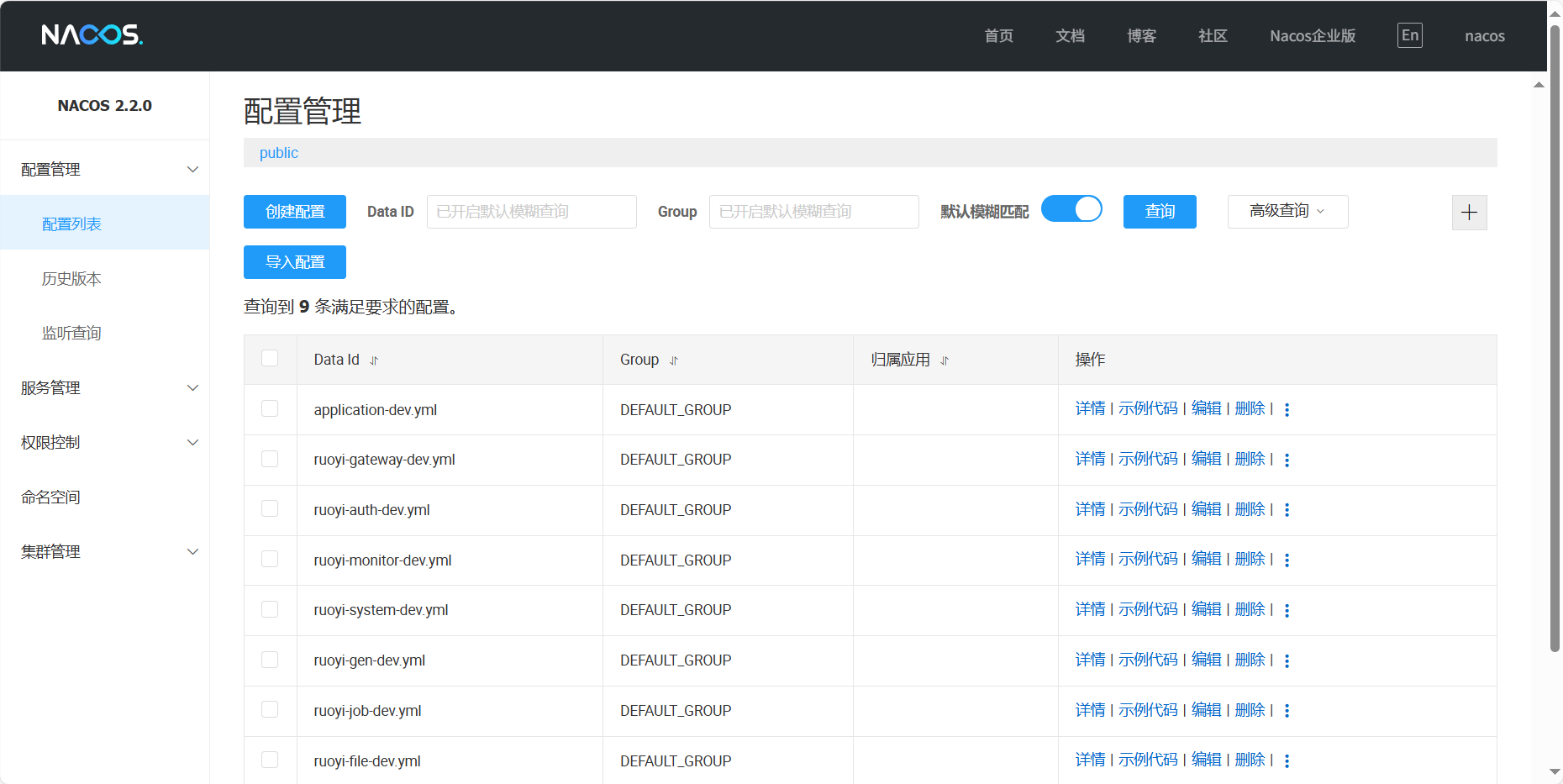This screenshot has height=784, width=1563.
Task: Open Nacos企业版 in top navigation
Action: (1313, 36)
